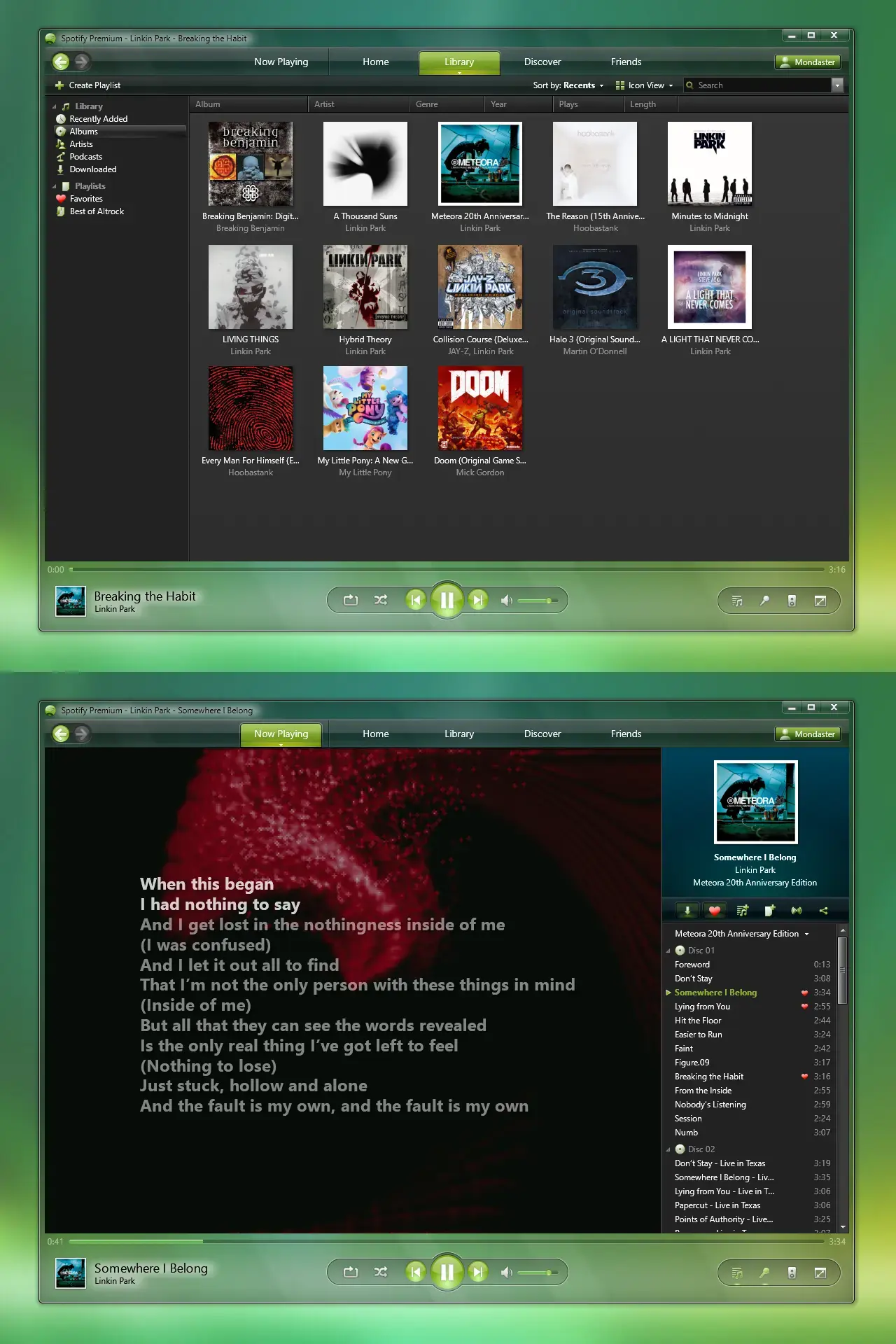Open the Discover tab in bottom window
The image size is (896, 1344).
click(x=542, y=734)
